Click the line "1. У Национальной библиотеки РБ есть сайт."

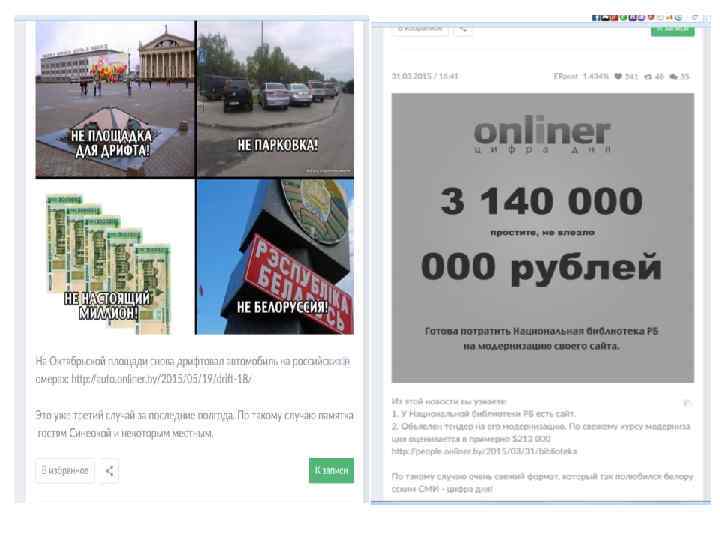[x=484, y=414]
